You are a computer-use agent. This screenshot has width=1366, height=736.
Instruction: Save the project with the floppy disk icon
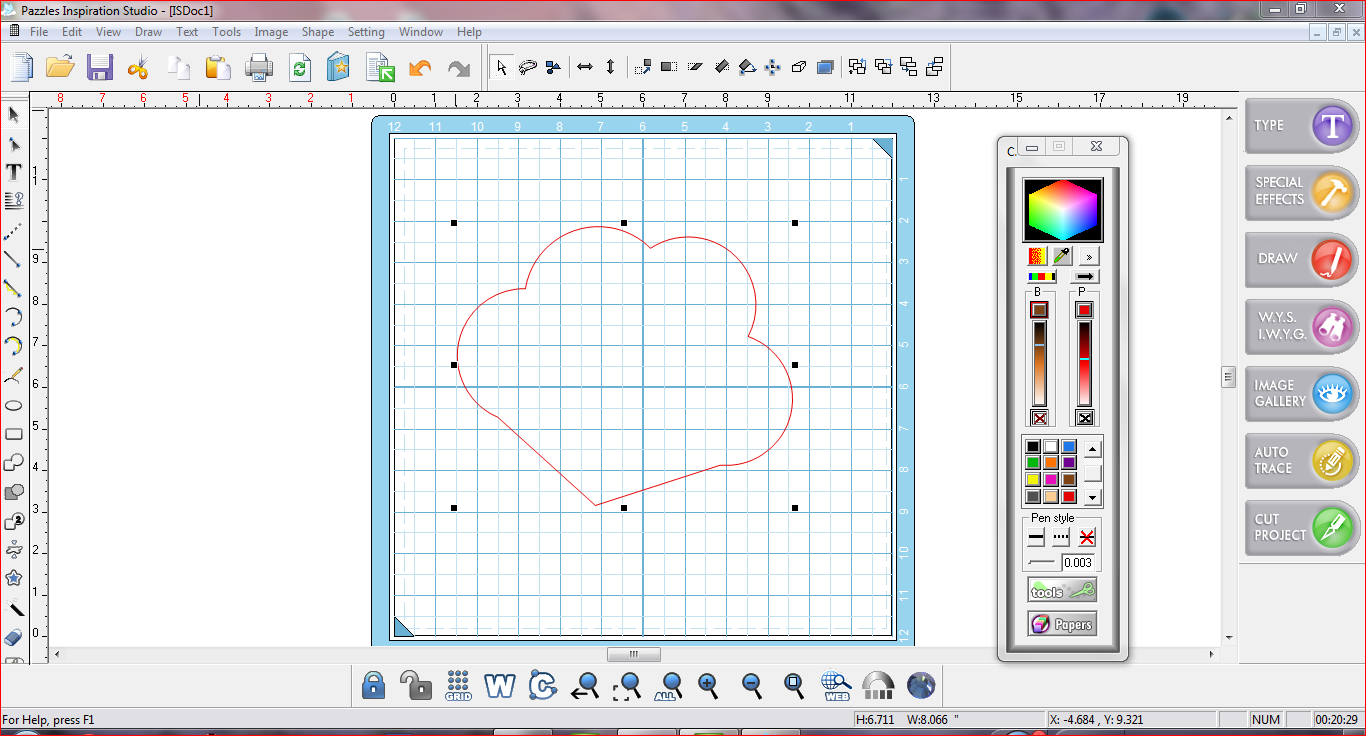100,67
